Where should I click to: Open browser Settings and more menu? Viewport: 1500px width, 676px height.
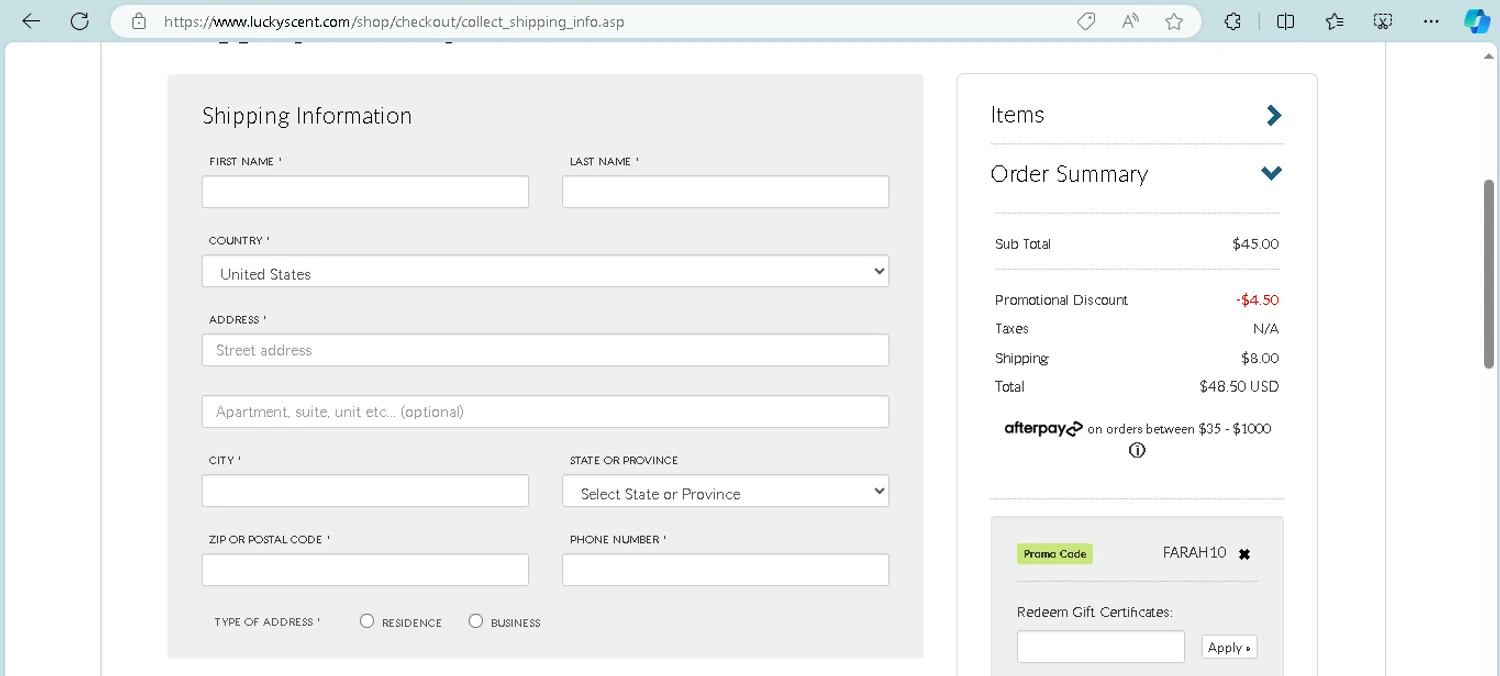(1431, 21)
